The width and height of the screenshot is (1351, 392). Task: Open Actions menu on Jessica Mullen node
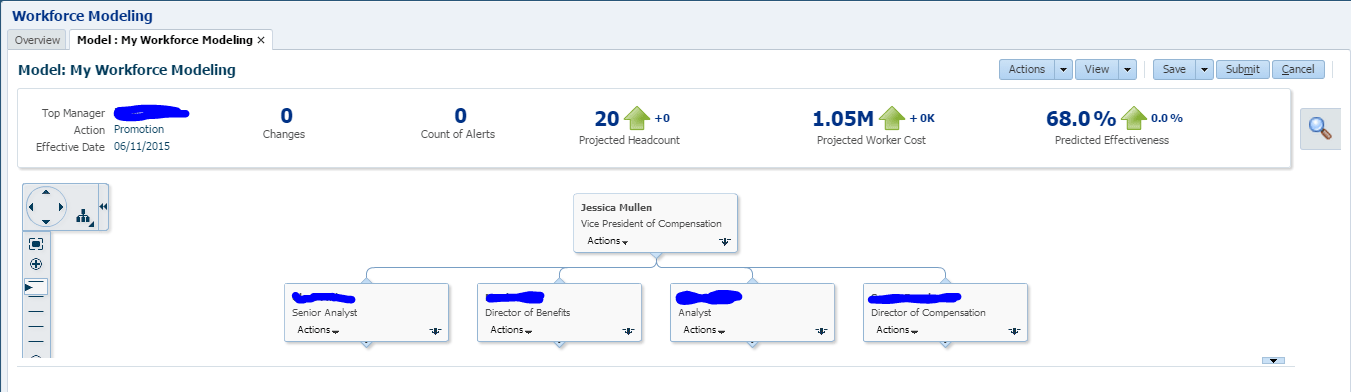tap(607, 241)
